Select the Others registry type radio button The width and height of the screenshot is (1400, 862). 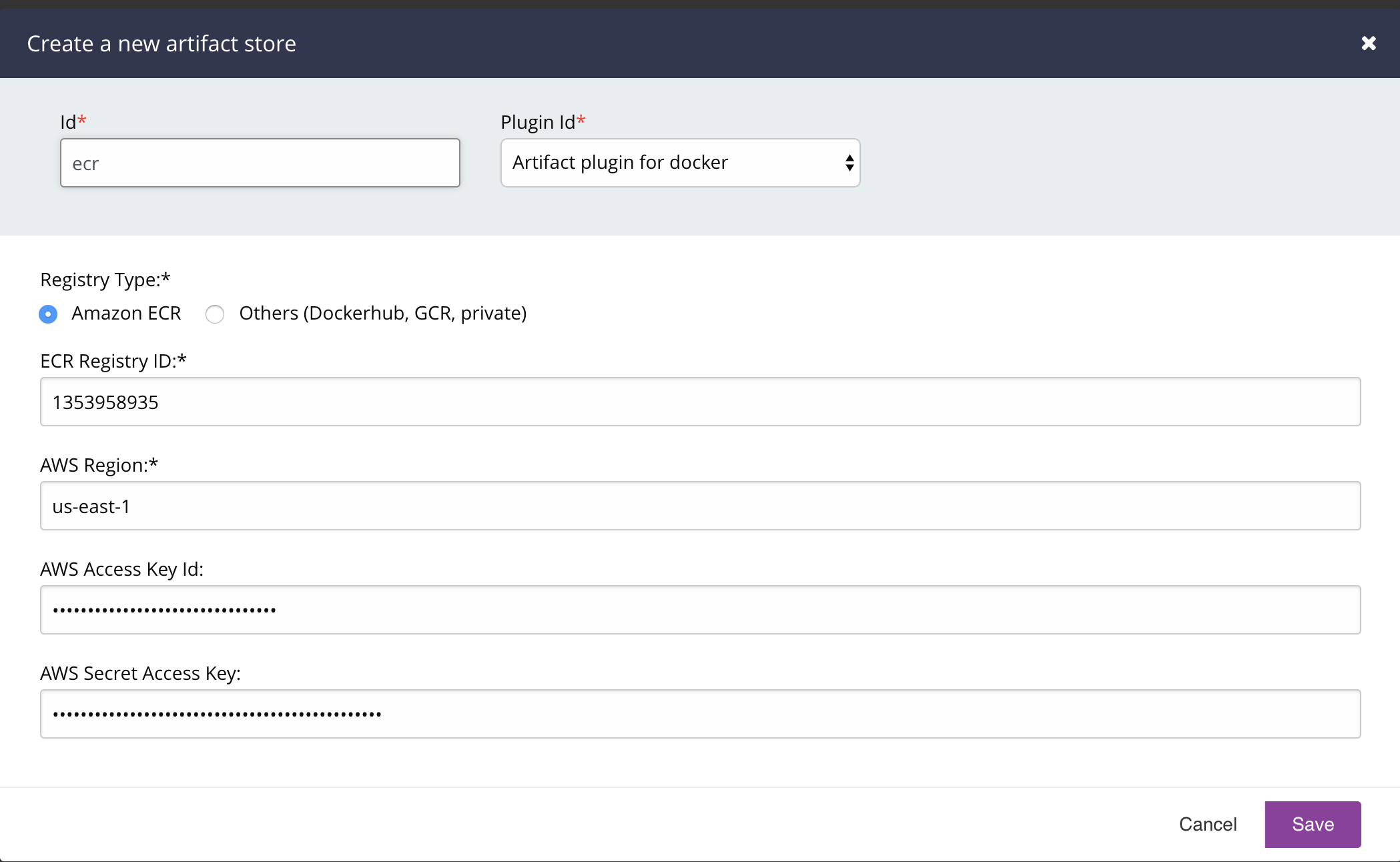pos(215,314)
